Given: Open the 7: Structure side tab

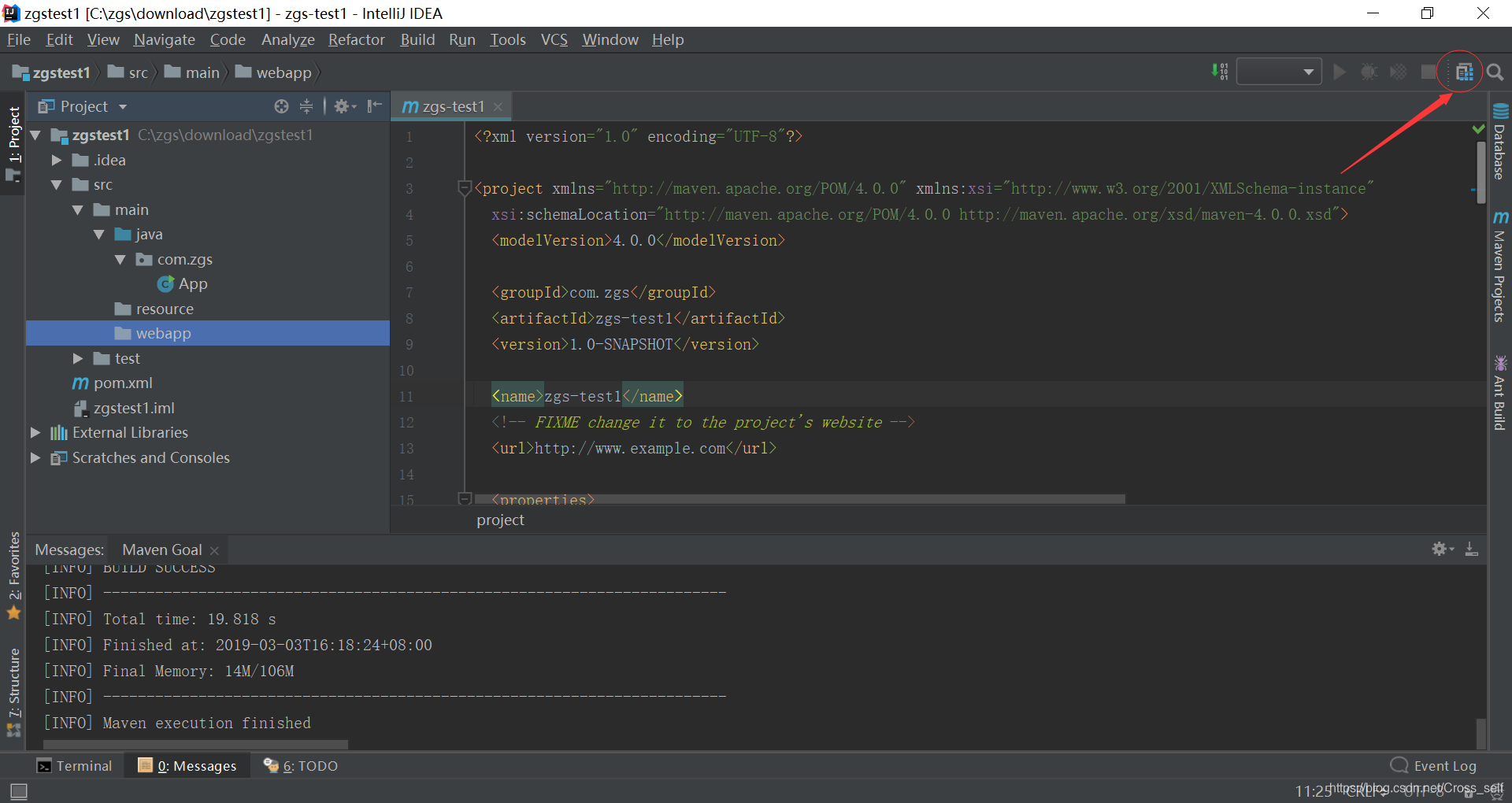Looking at the screenshot, I should pos(13,691).
